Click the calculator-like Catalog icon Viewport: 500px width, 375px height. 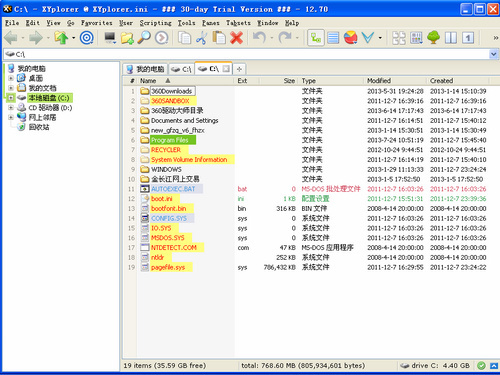click(x=416, y=38)
